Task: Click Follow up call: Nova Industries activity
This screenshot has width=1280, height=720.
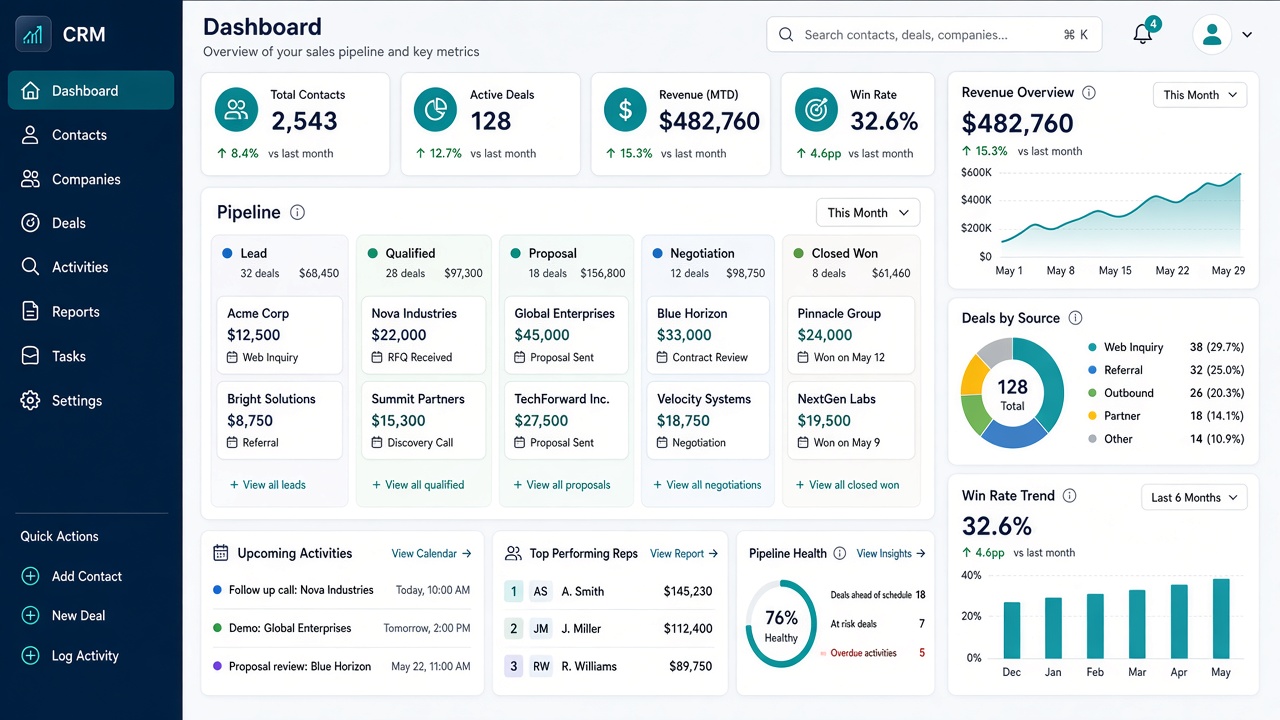Action: click(x=341, y=590)
